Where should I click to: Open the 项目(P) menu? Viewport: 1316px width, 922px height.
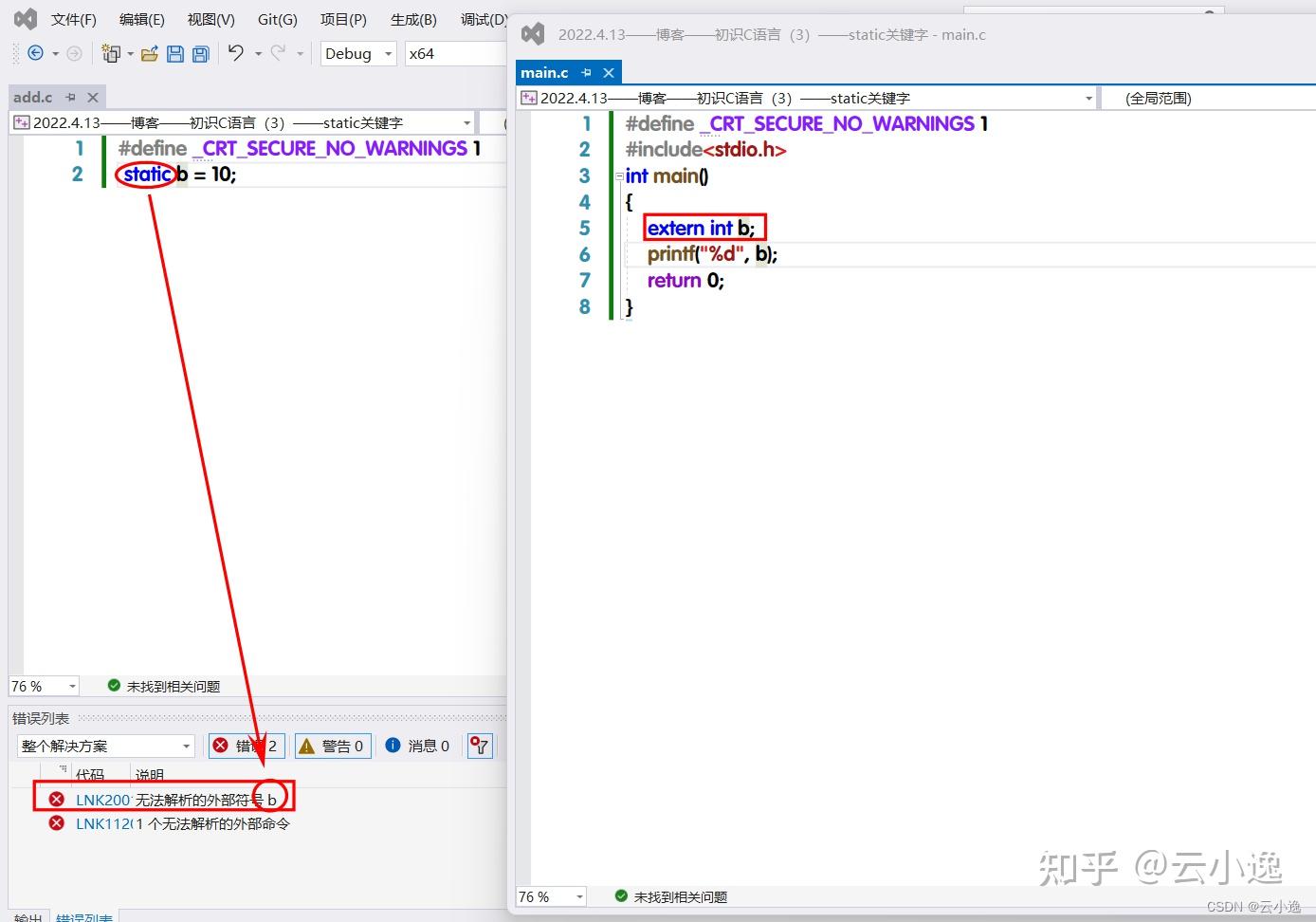[x=343, y=19]
